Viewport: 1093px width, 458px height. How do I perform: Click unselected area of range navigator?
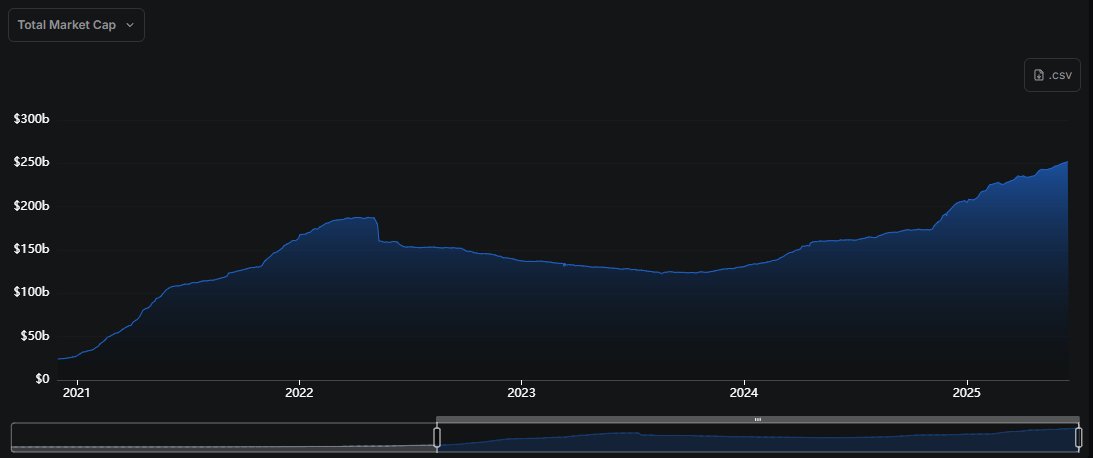[x=223, y=437]
